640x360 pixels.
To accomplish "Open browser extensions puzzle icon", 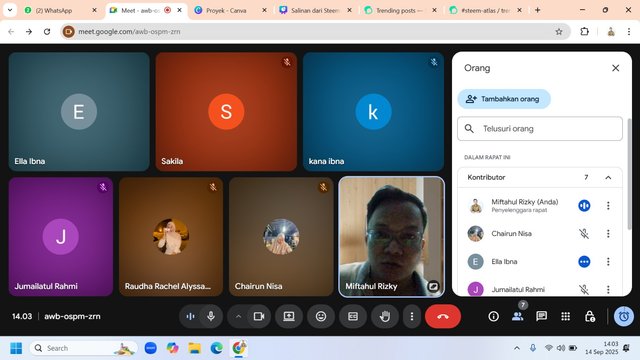I will tap(584, 31).
